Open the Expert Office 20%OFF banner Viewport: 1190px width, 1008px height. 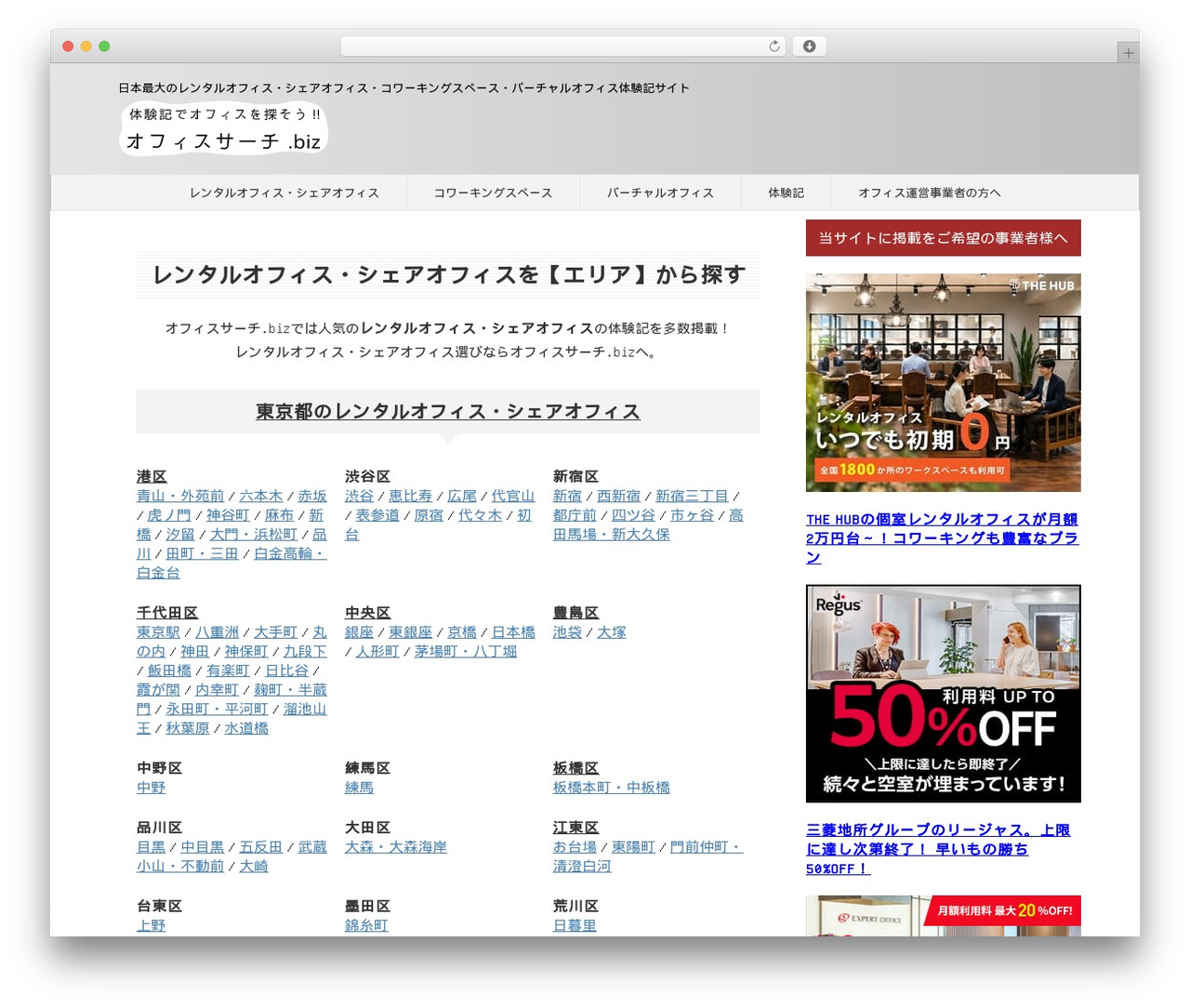(944, 916)
